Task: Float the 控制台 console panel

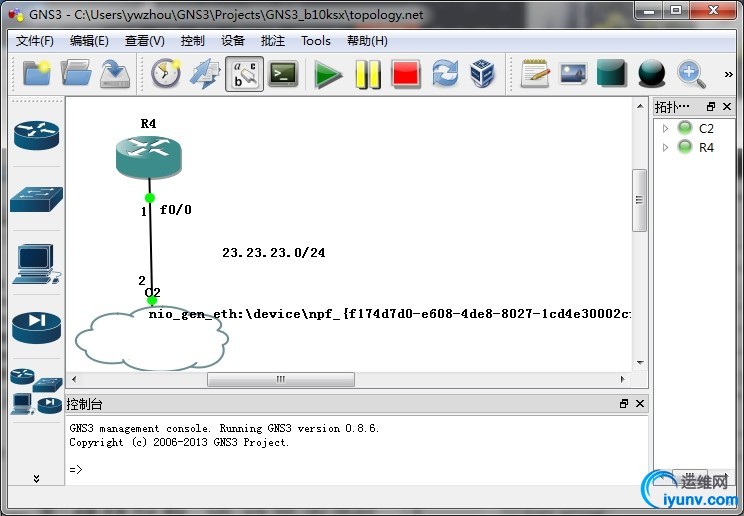Action: coord(624,403)
